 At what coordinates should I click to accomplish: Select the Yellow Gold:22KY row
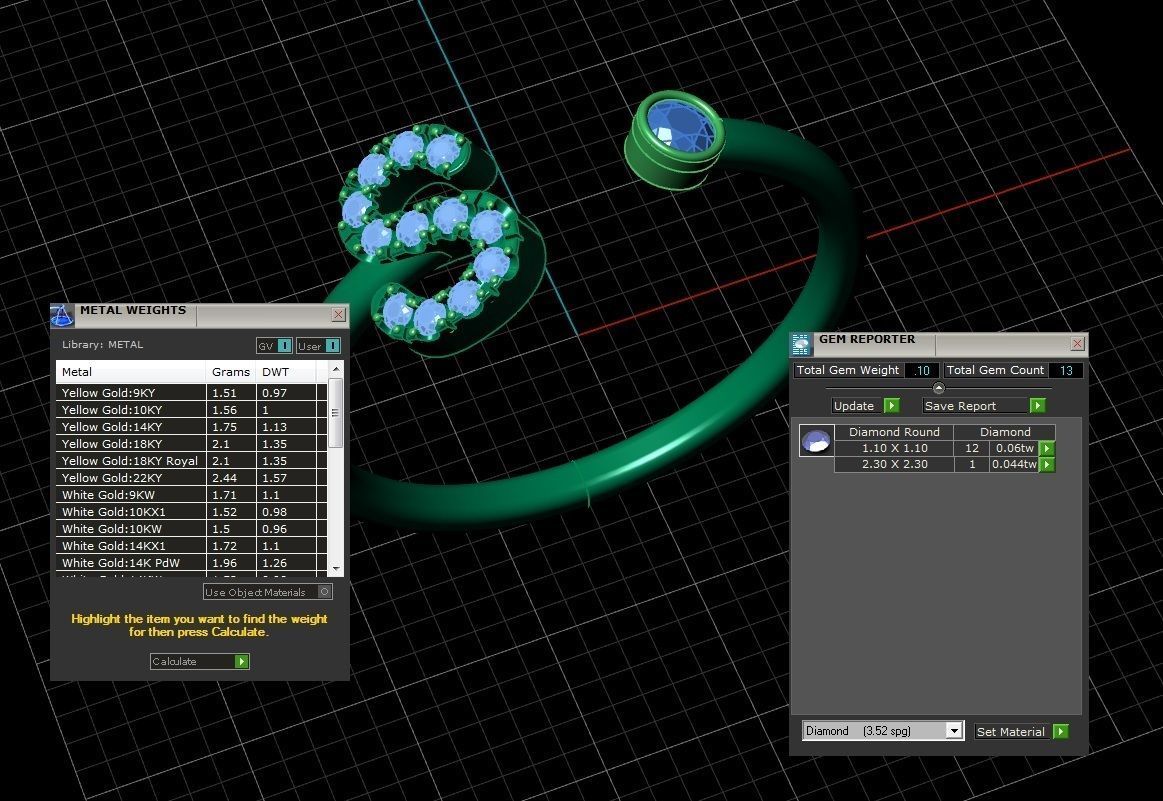[x=191, y=478]
